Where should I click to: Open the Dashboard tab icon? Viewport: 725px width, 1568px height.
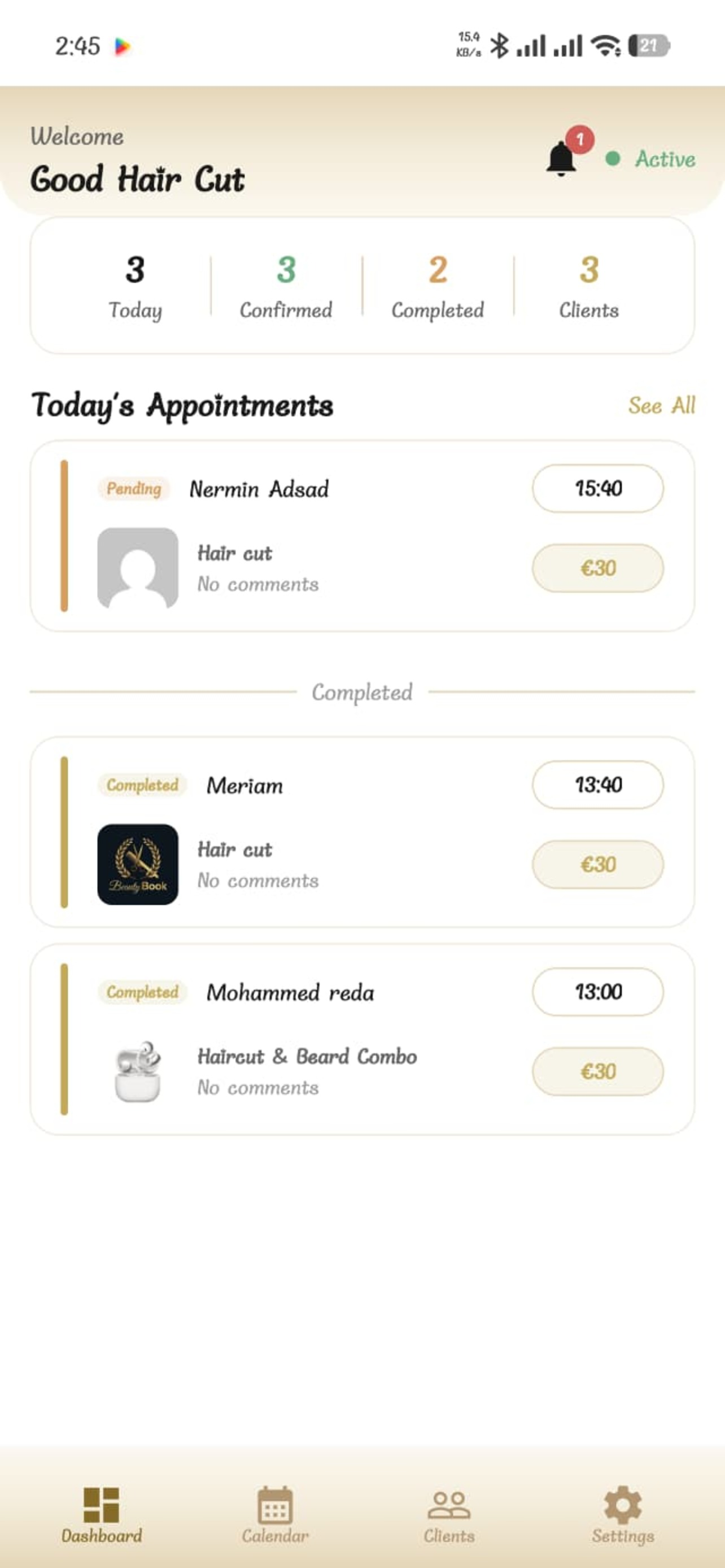tap(101, 1504)
